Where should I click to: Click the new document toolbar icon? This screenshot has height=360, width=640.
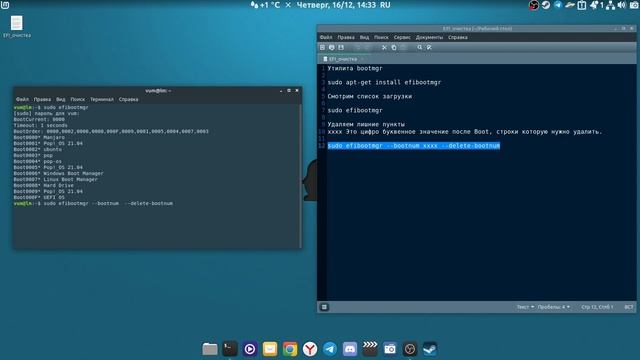pos(322,47)
